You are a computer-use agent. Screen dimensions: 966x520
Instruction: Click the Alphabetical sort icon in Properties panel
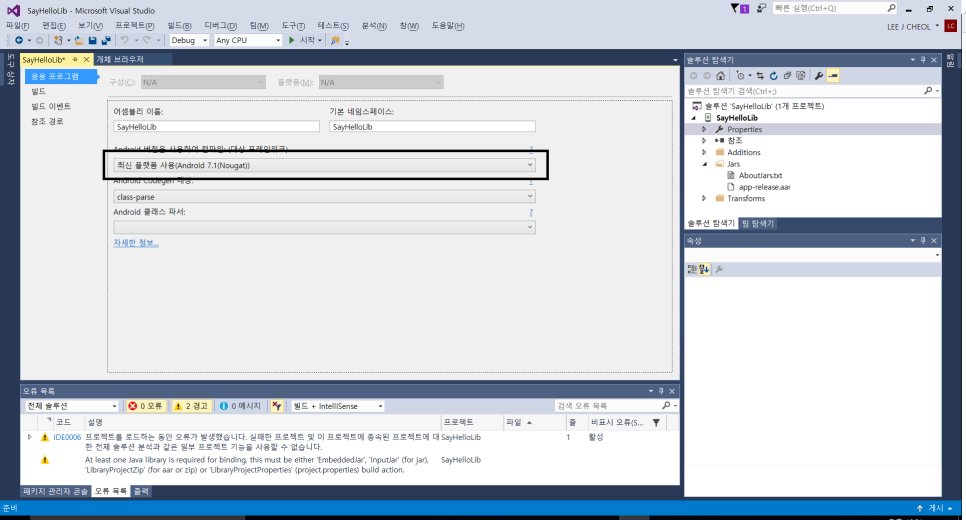(704, 269)
